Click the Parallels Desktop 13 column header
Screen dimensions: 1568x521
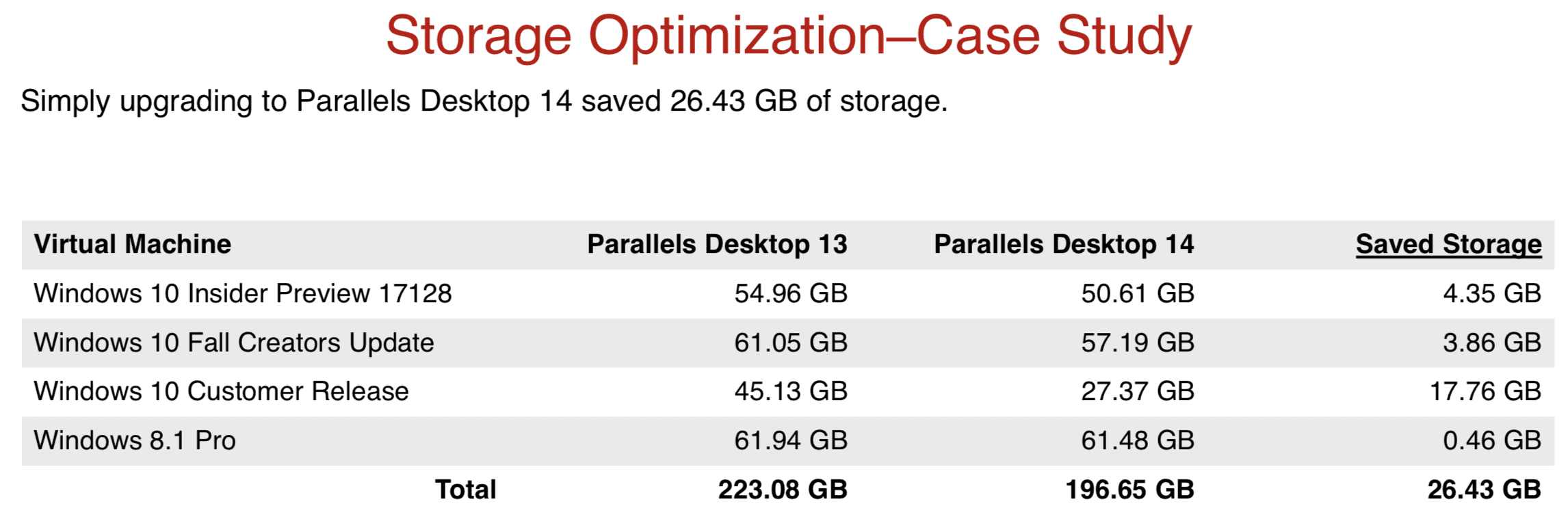(717, 244)
